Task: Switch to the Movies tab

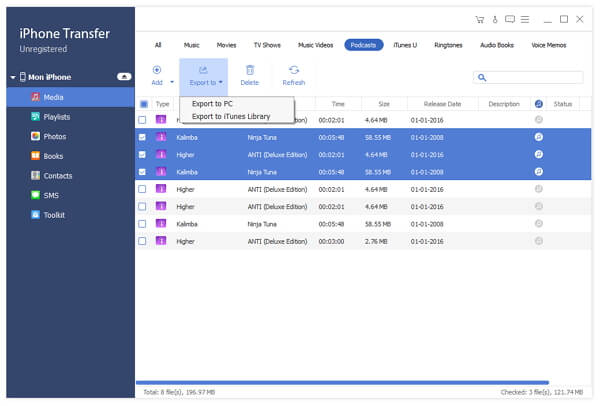Action: coord(227,45)
